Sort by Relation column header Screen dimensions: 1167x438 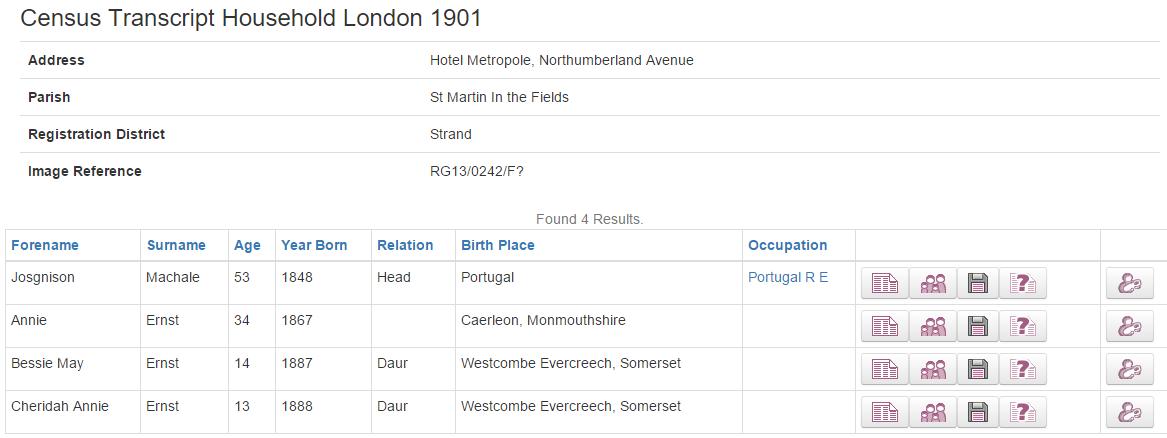405,245
